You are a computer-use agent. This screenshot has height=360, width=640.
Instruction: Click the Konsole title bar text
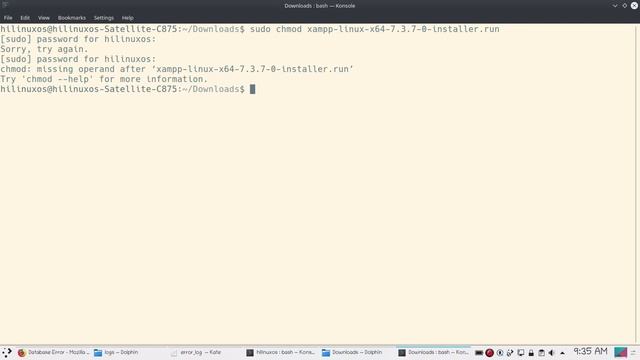coord(320,6)
